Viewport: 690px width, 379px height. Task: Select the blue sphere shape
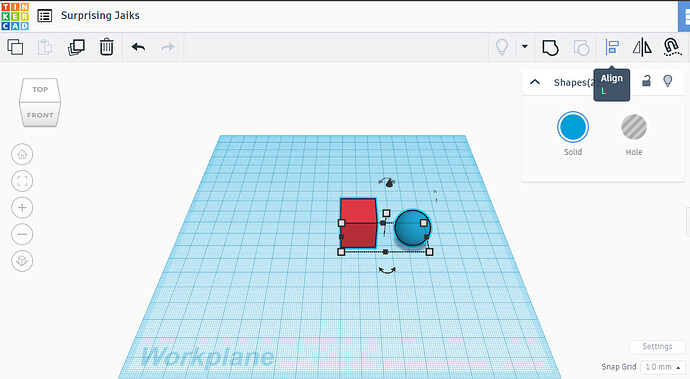pyautogui.click(x=412, y=228)
